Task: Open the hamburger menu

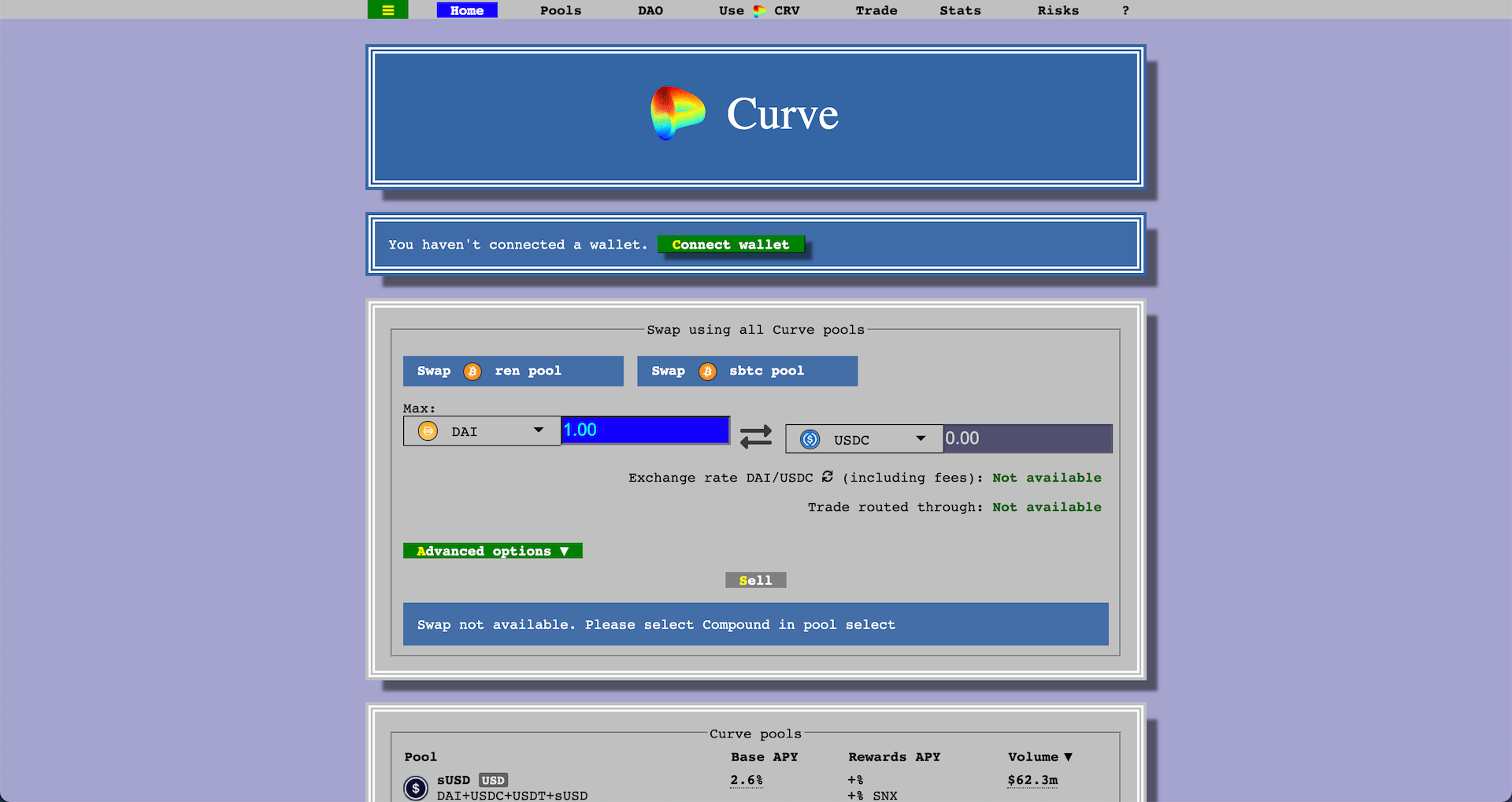Action: pos(387,9)
